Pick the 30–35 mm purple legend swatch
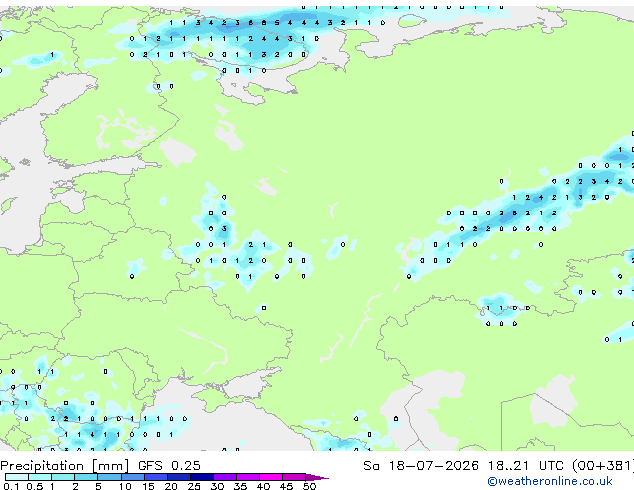Screen dimensions: 634x490 pyautogui.click(x=225, y=477)
